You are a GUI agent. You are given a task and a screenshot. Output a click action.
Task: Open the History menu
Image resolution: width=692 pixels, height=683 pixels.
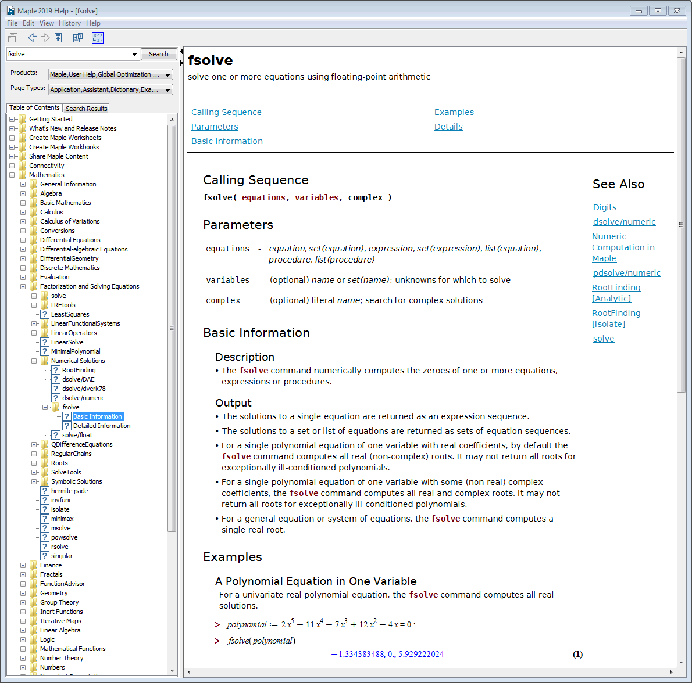point(70,22)
